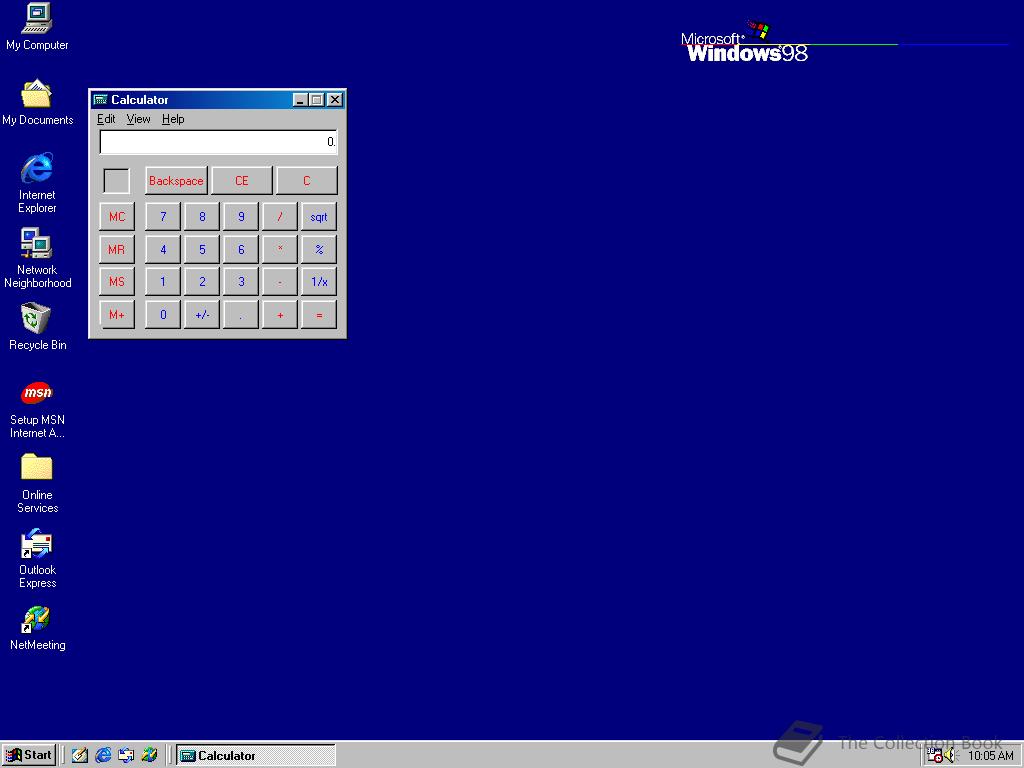
Task: Click the Calculator taskbar button
Action: 256,756
